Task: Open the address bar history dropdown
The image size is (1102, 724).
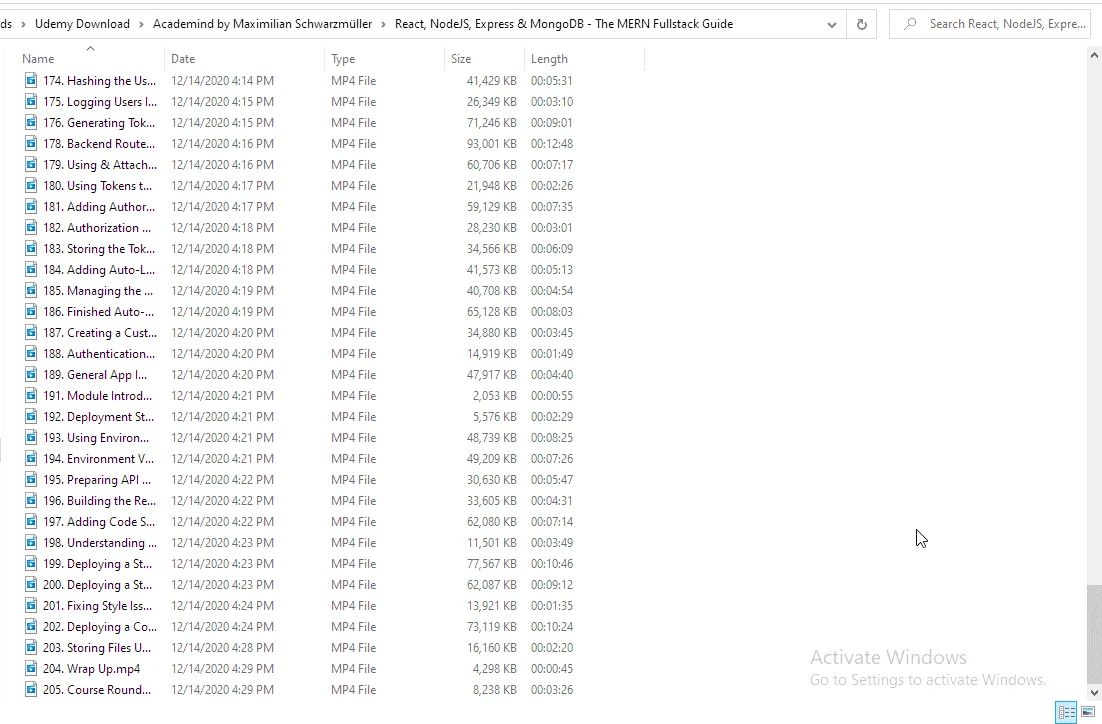Action: (831, 25)
